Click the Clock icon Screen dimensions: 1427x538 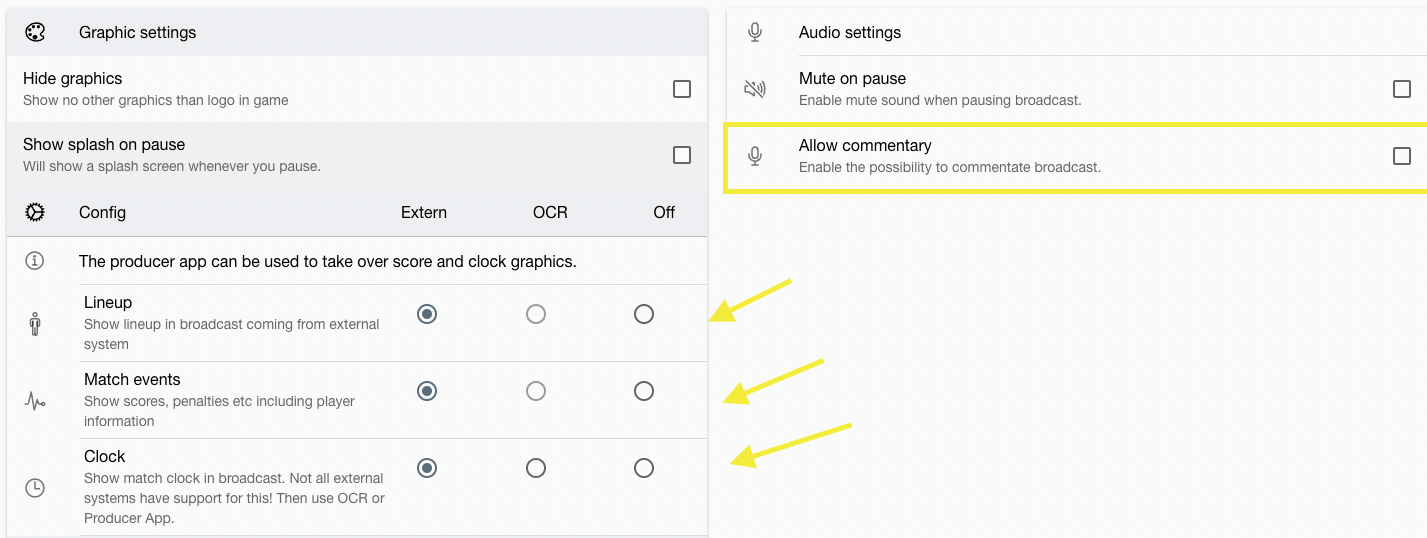tap(35, 488)
